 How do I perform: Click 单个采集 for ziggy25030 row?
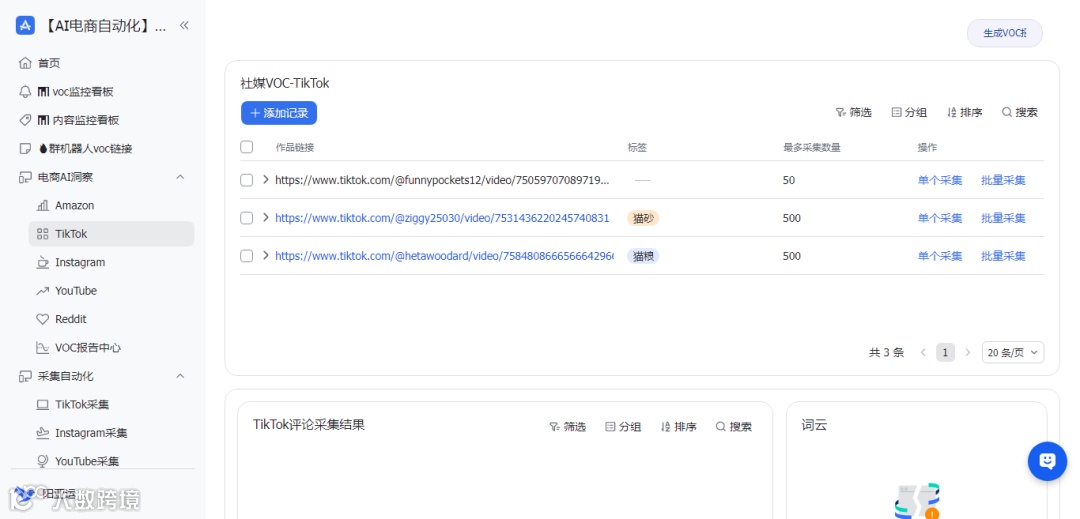939,218
